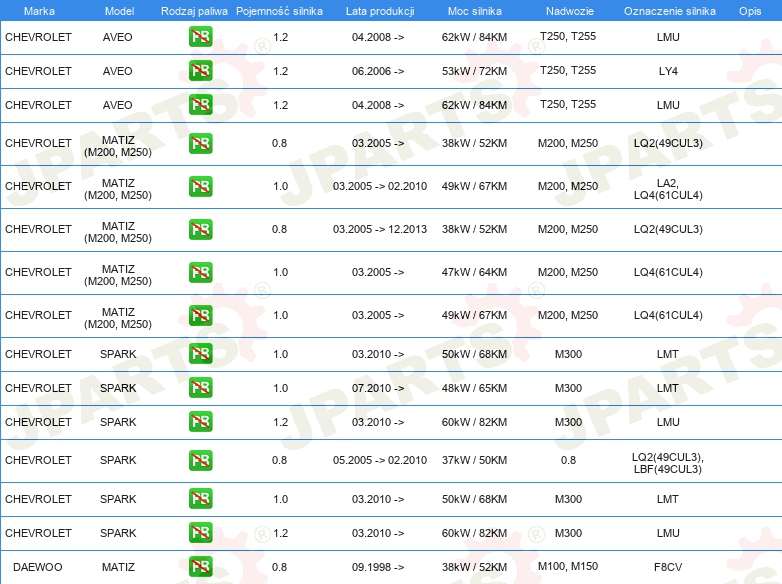
Task: Click the fuel icon in the 48kW / 65KM Spark row
Action: (x=200, y=388)
